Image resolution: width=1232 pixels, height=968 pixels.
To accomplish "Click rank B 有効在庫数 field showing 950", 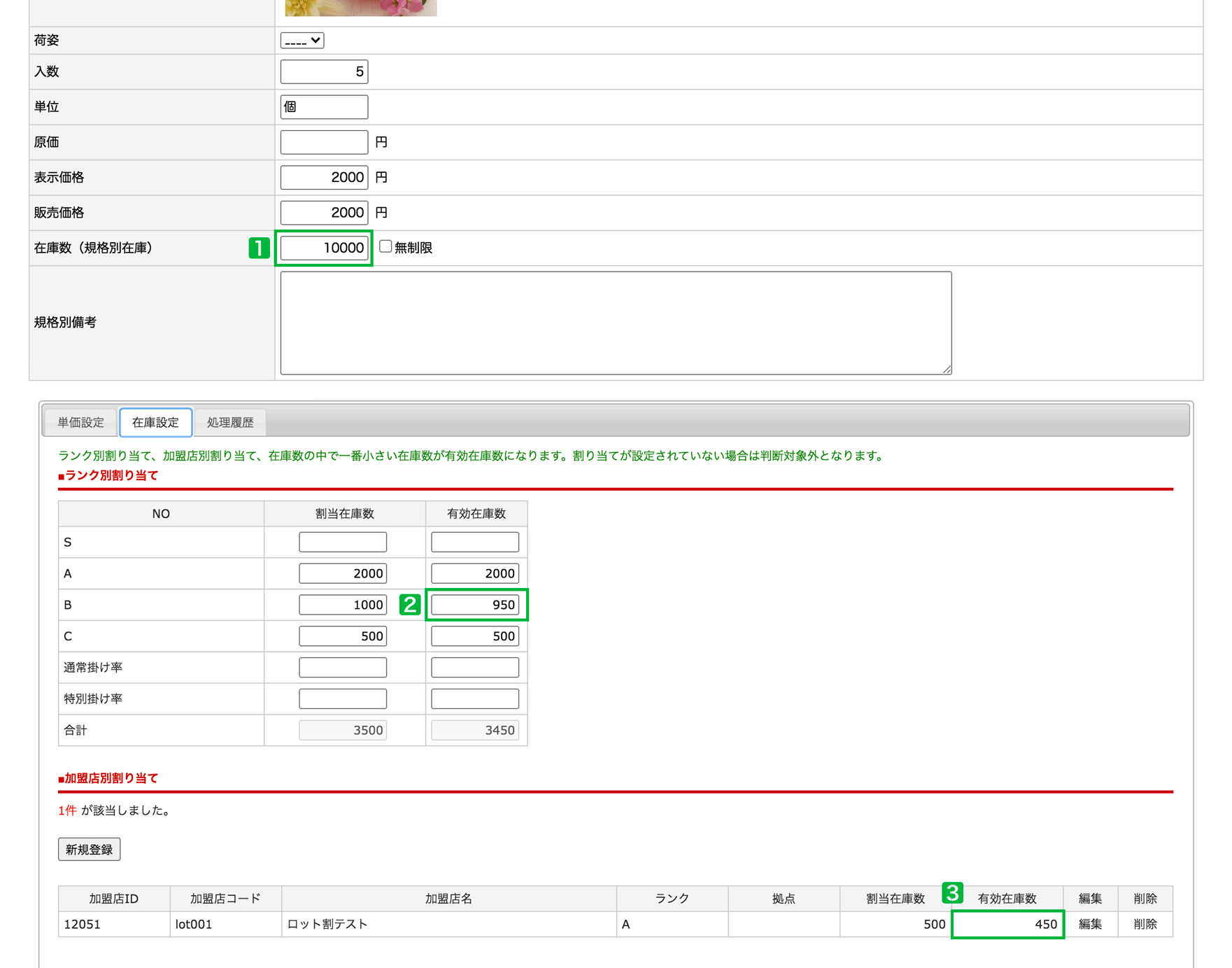I will tap(475, 605).
